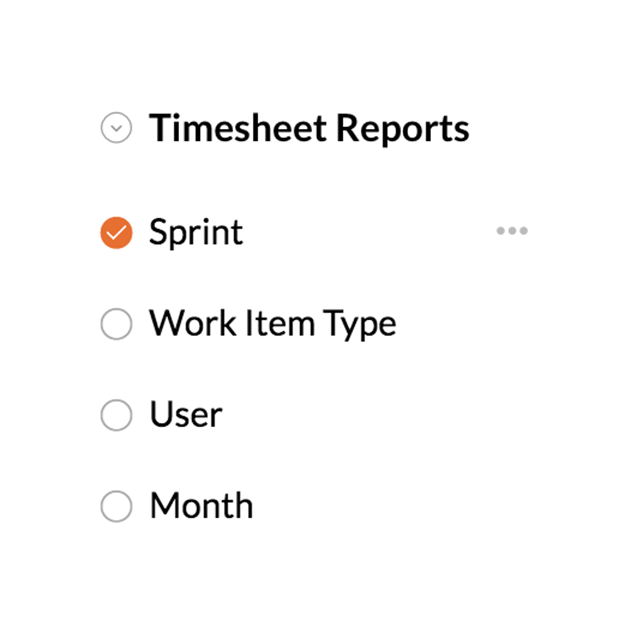Collapse the Timesheet Reports section chevron

(116, 127)
